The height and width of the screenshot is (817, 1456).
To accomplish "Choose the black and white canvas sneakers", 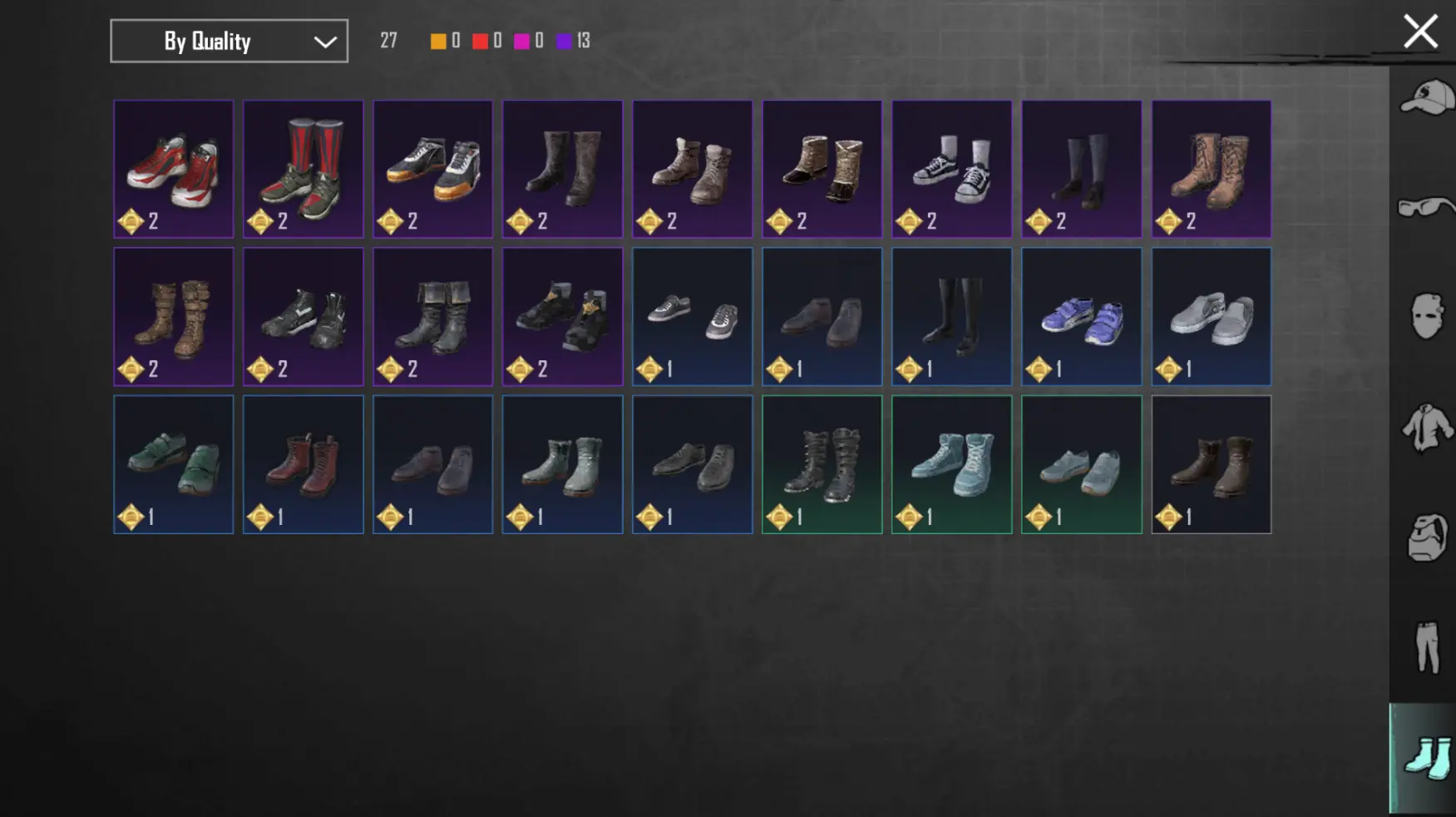I will [x=951, y=169].
